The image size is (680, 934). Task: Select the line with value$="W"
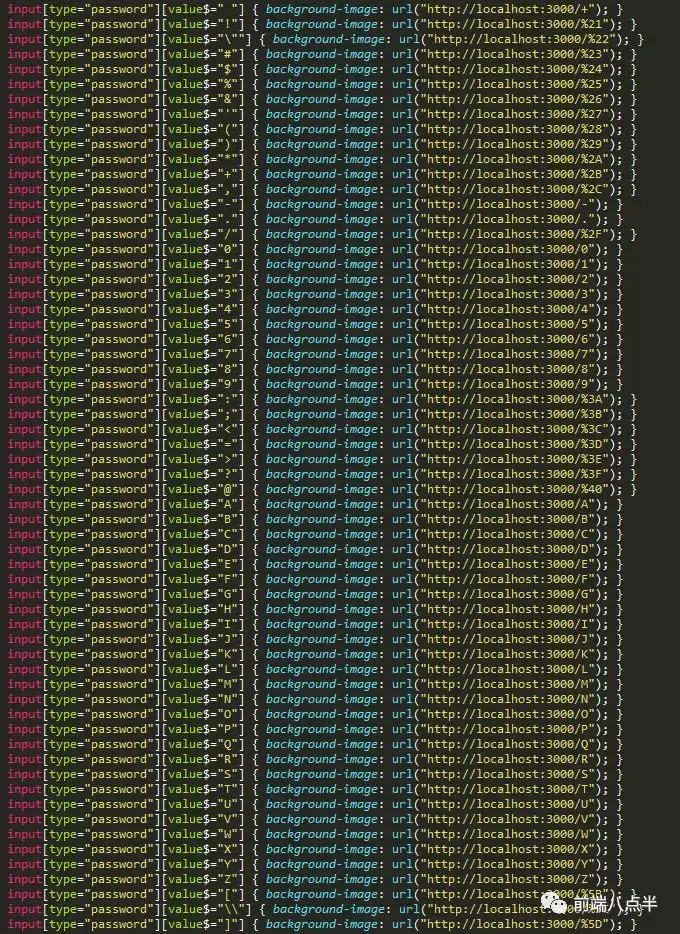pos(314,835)
